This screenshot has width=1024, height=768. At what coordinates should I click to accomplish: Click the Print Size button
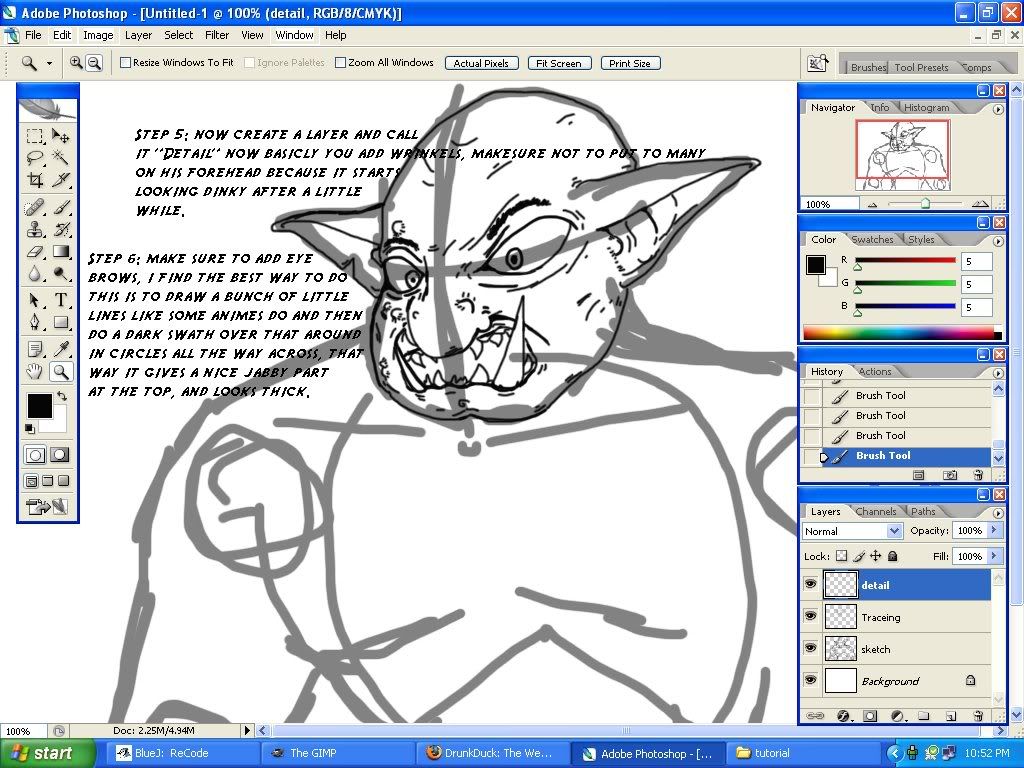click(x=630, y=63)
